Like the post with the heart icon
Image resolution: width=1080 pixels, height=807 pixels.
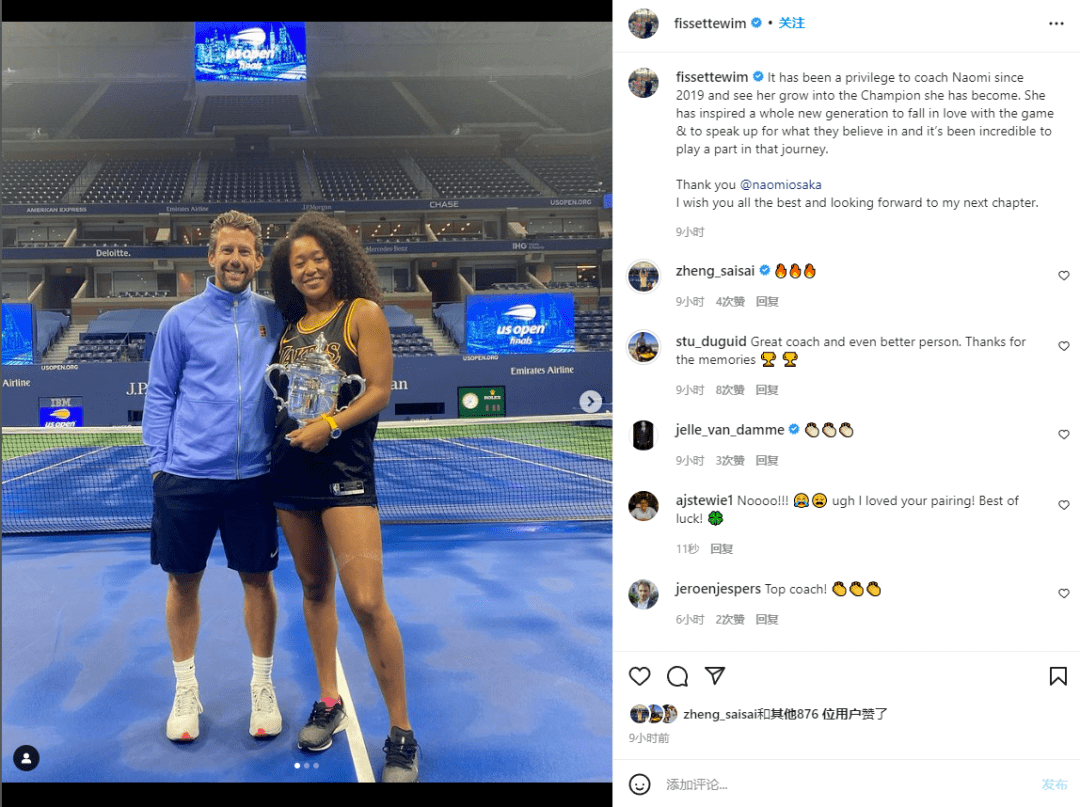(x=639, y=676)
